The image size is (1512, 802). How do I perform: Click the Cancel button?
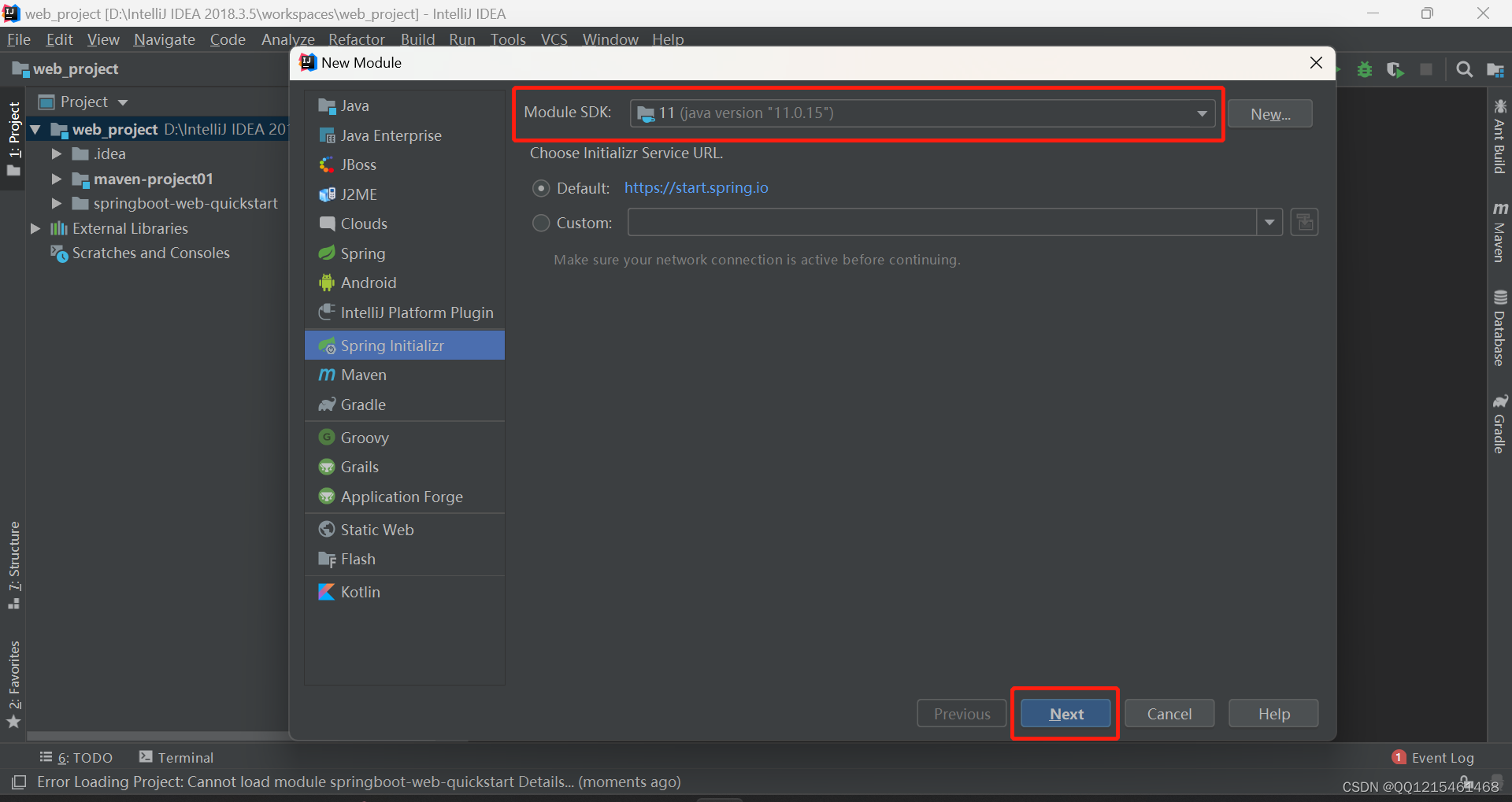(x=1169, y=714)
